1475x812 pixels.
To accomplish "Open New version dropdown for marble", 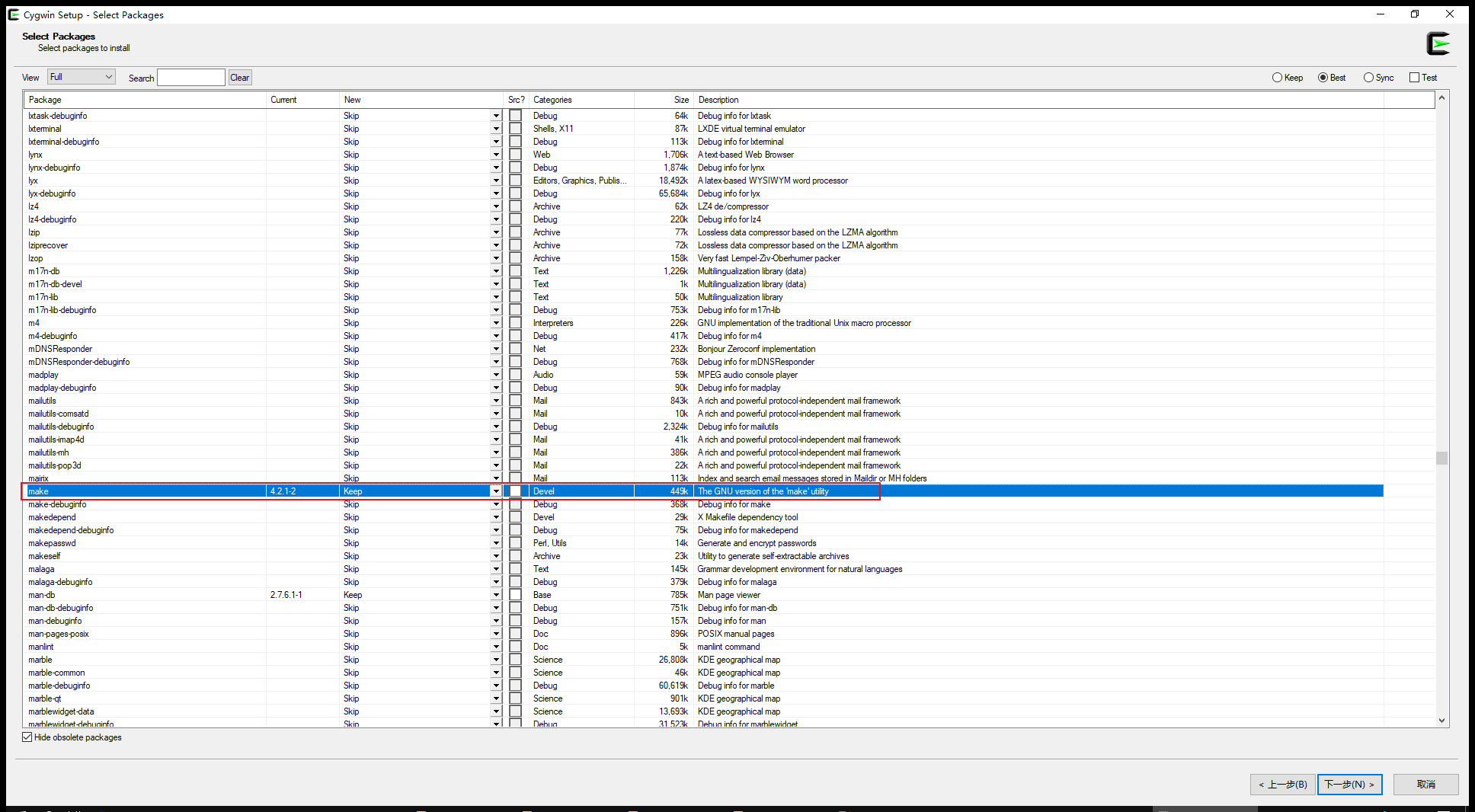I will [496, 660].
